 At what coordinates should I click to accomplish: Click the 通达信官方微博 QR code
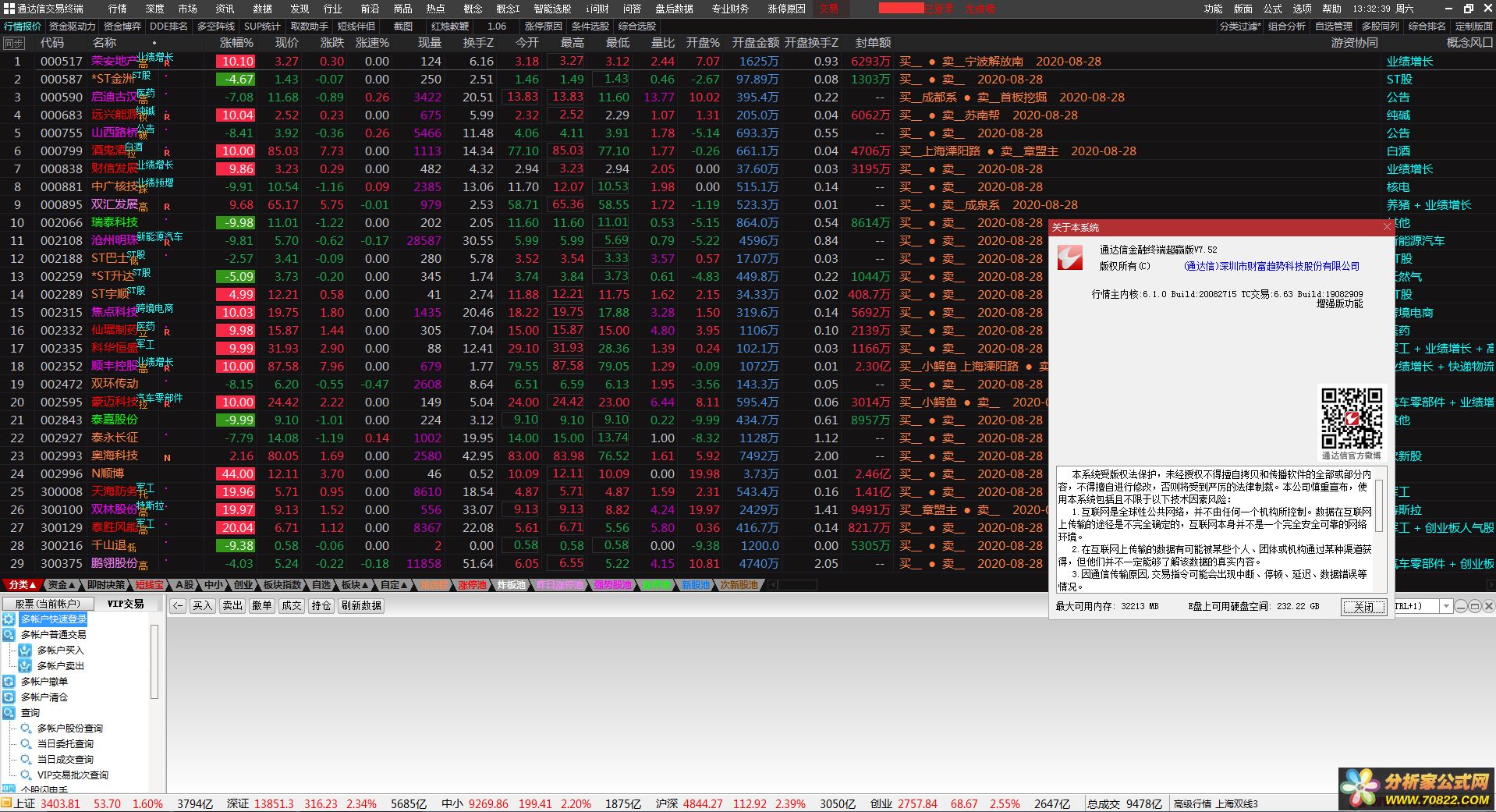tap(1351, 417)
